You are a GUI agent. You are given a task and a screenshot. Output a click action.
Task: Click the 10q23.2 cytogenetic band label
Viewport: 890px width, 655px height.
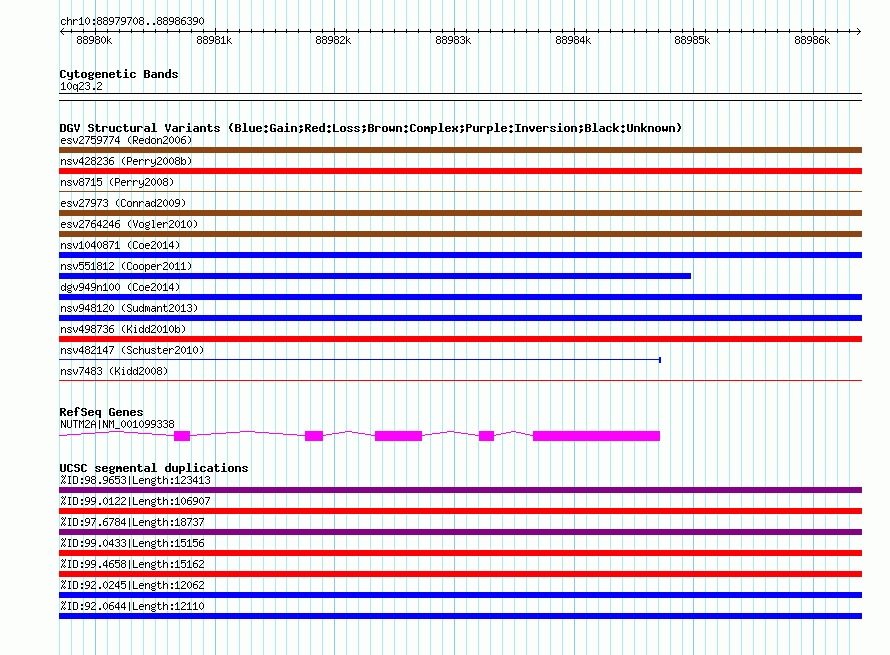(x=81, y=86)
